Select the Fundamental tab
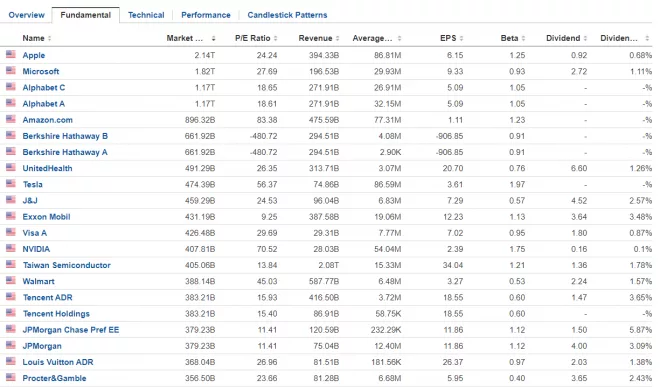The width and height of the screenshot is (660, 387). pos(85,15)
